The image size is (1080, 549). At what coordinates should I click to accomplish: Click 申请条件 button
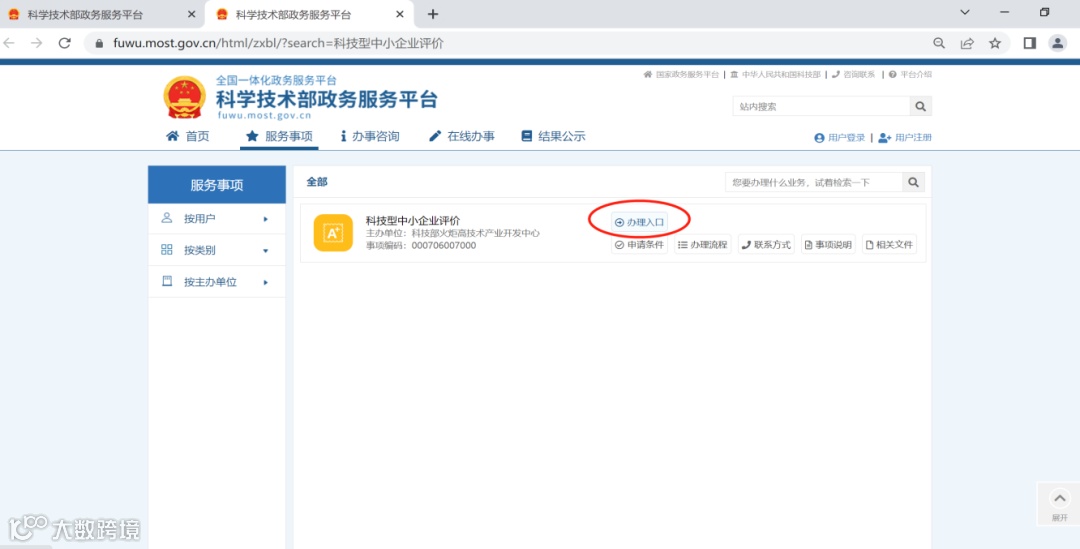[640, 245]
